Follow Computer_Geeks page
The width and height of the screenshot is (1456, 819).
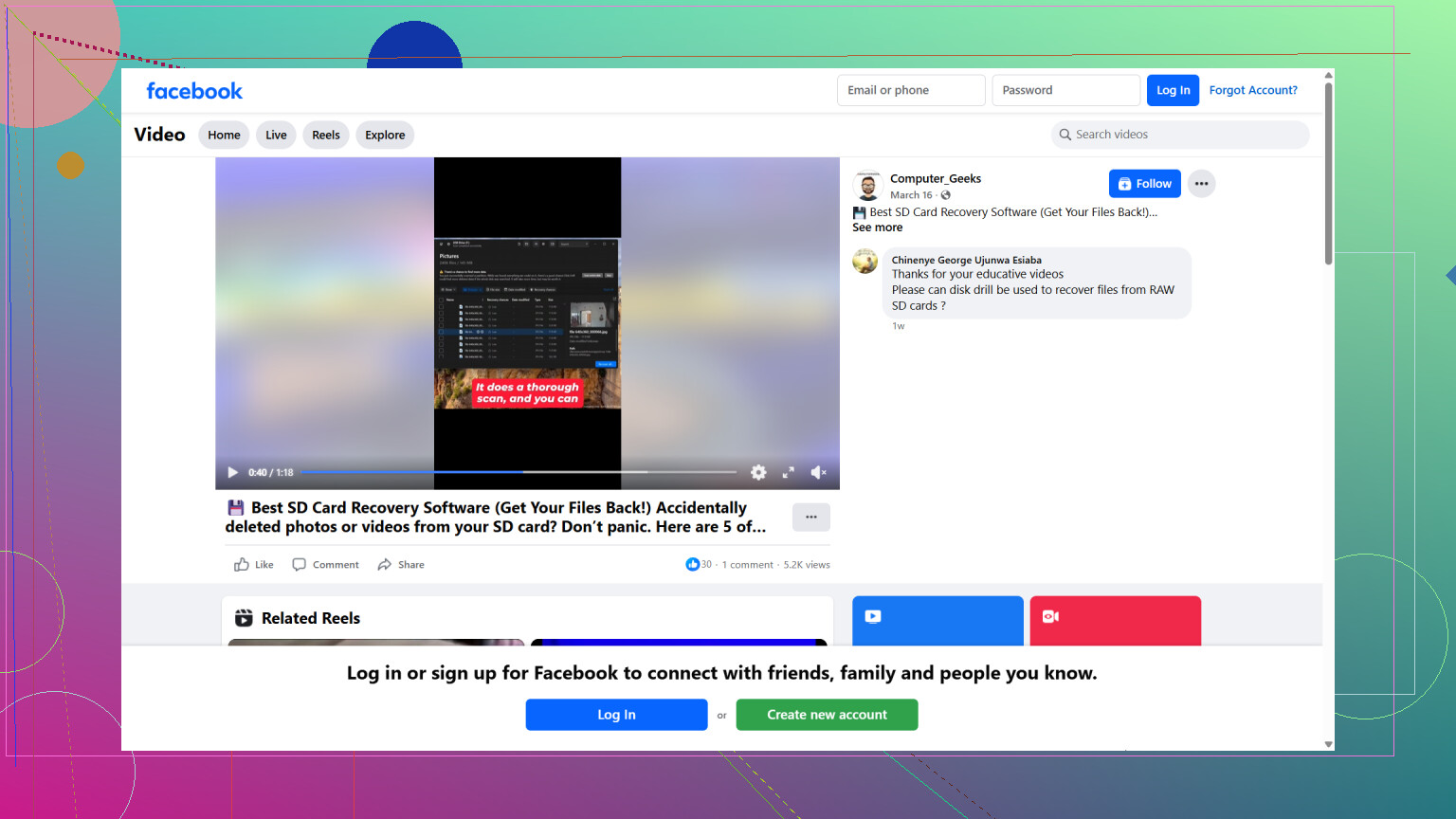(1145, 184)
